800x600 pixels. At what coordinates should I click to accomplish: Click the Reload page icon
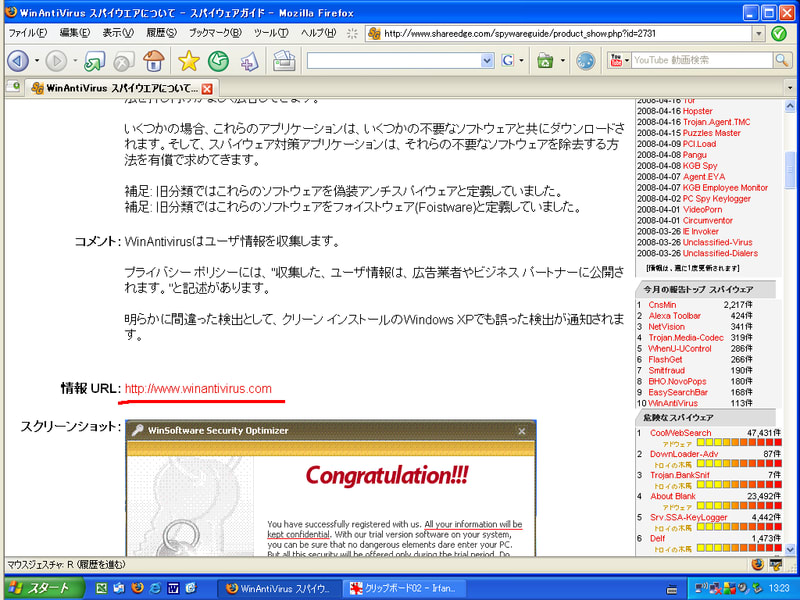click(x=94, y=61)
